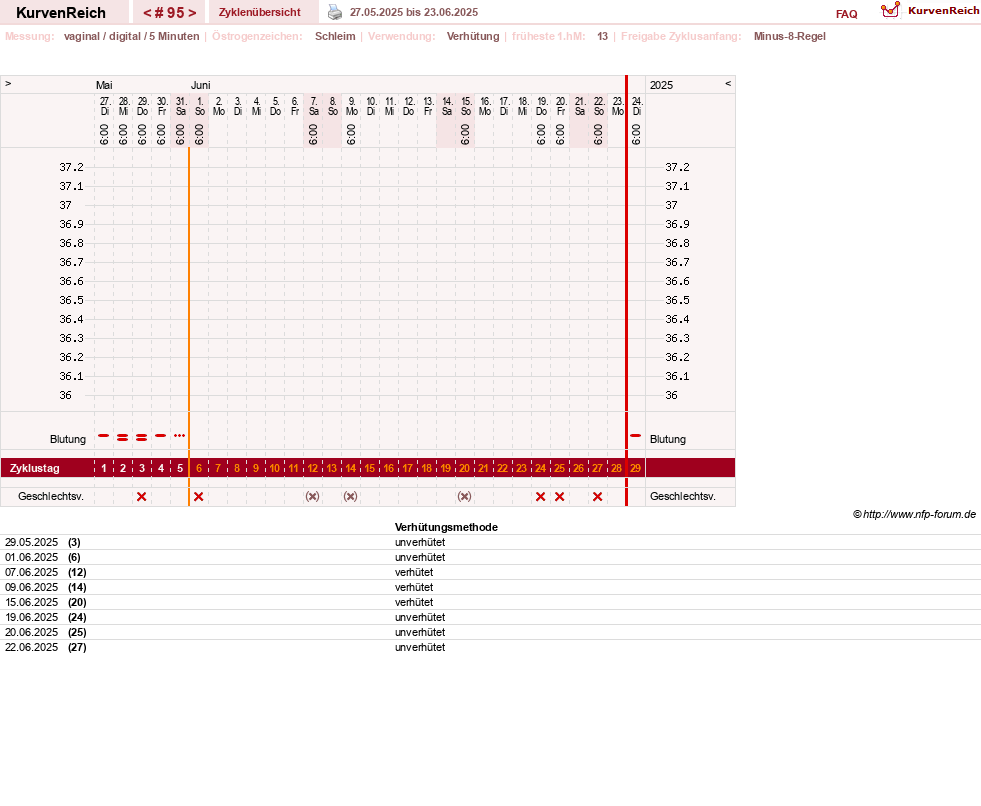Click the table row 09.06.2025 (14)

490,588
